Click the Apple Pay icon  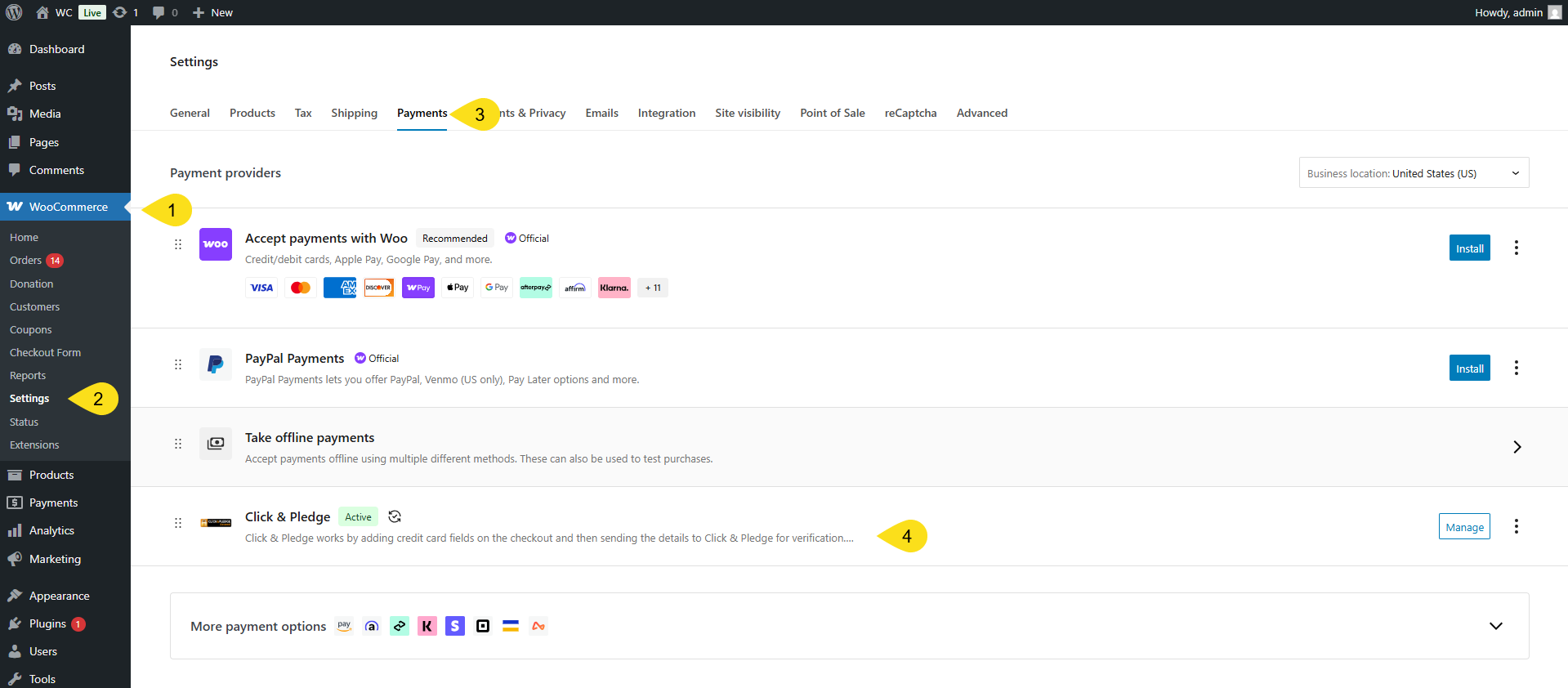[x=458, y=288]
